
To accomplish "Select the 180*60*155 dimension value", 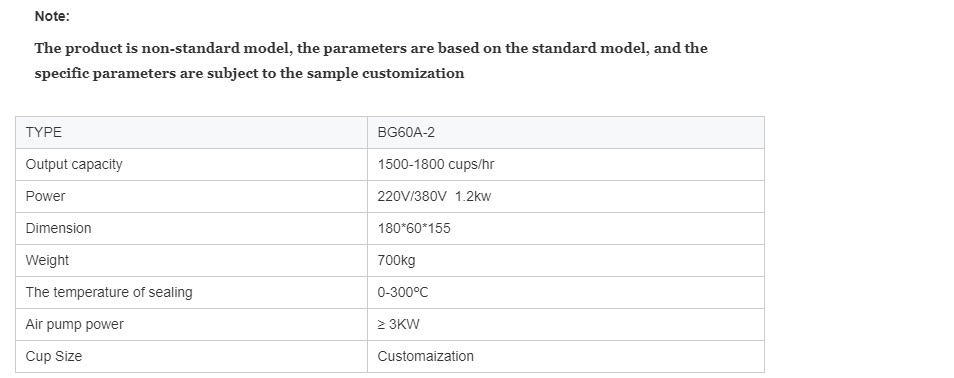I will (x=414, y=229).
